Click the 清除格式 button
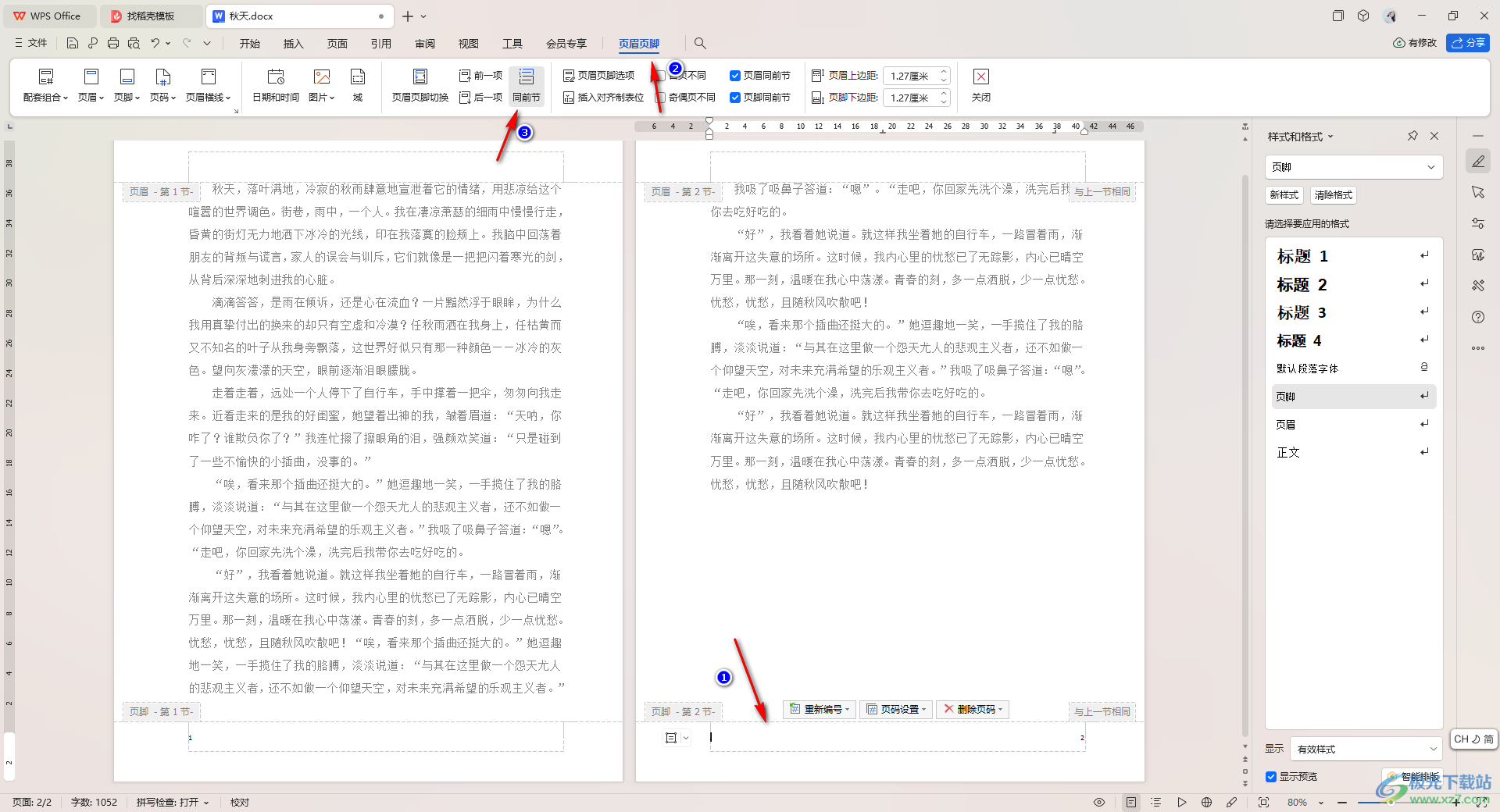 point(1334,195)
